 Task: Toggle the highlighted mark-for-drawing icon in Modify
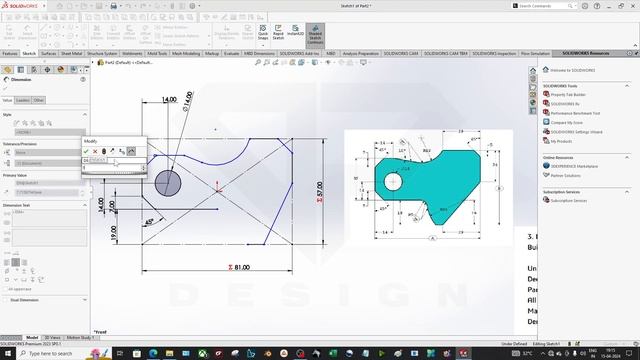[x=131, y=151]
